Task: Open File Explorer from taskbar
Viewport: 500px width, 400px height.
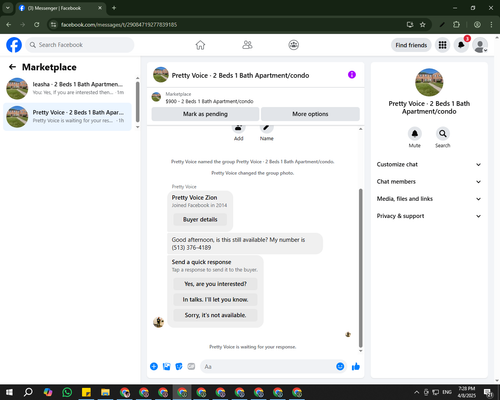Action: pos(105,392)
